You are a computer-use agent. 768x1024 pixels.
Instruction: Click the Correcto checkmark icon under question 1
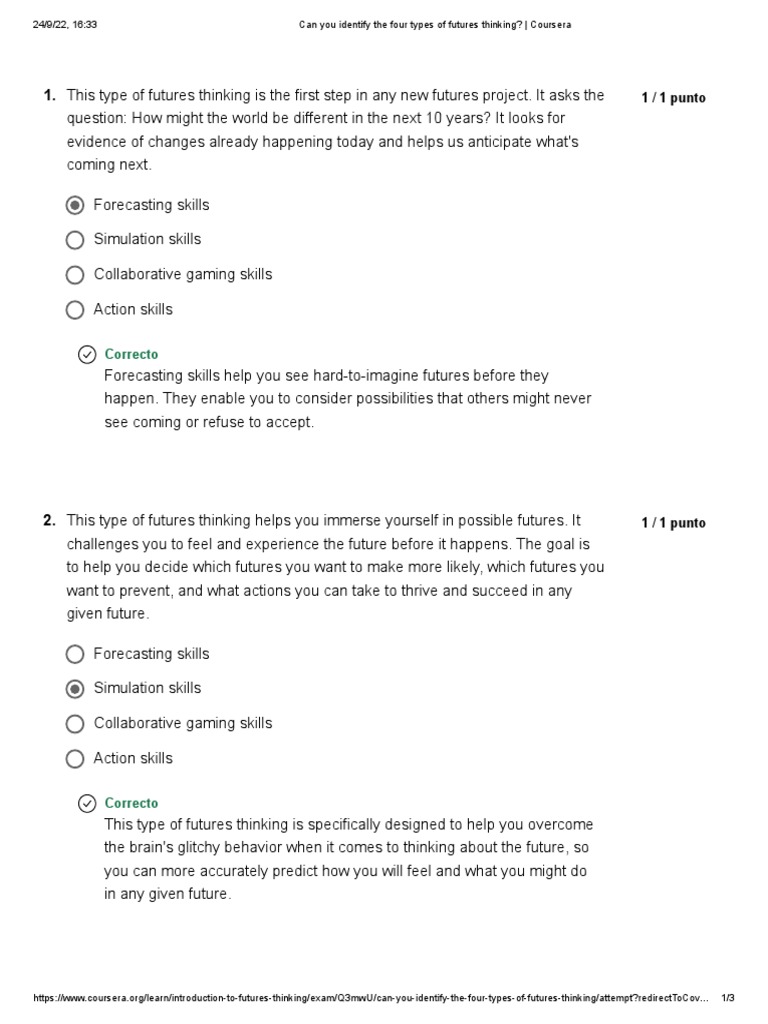[x=87, y=354]
